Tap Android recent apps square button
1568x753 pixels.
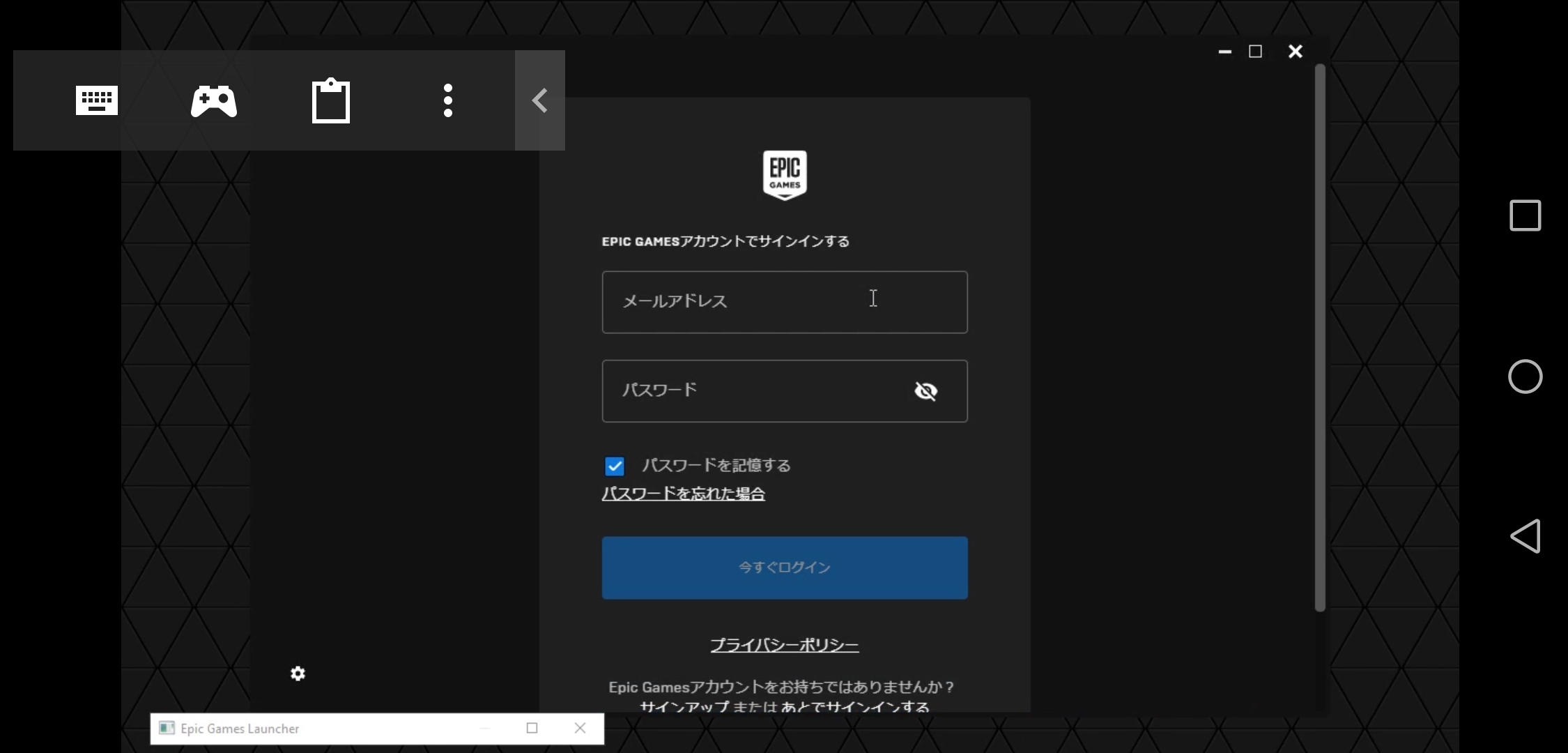[x=1525, y=215]
